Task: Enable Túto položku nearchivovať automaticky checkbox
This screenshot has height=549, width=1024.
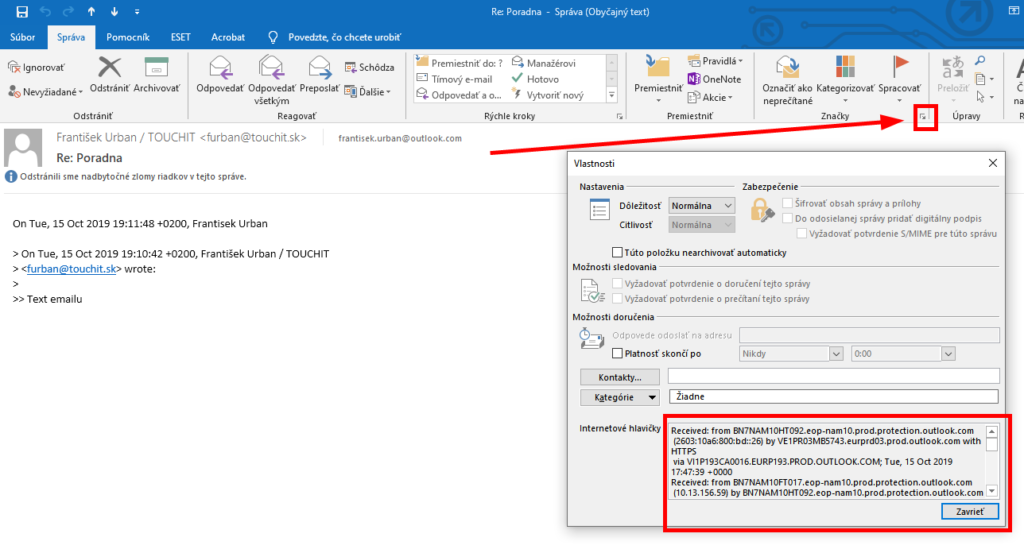Action: point(617,252)
